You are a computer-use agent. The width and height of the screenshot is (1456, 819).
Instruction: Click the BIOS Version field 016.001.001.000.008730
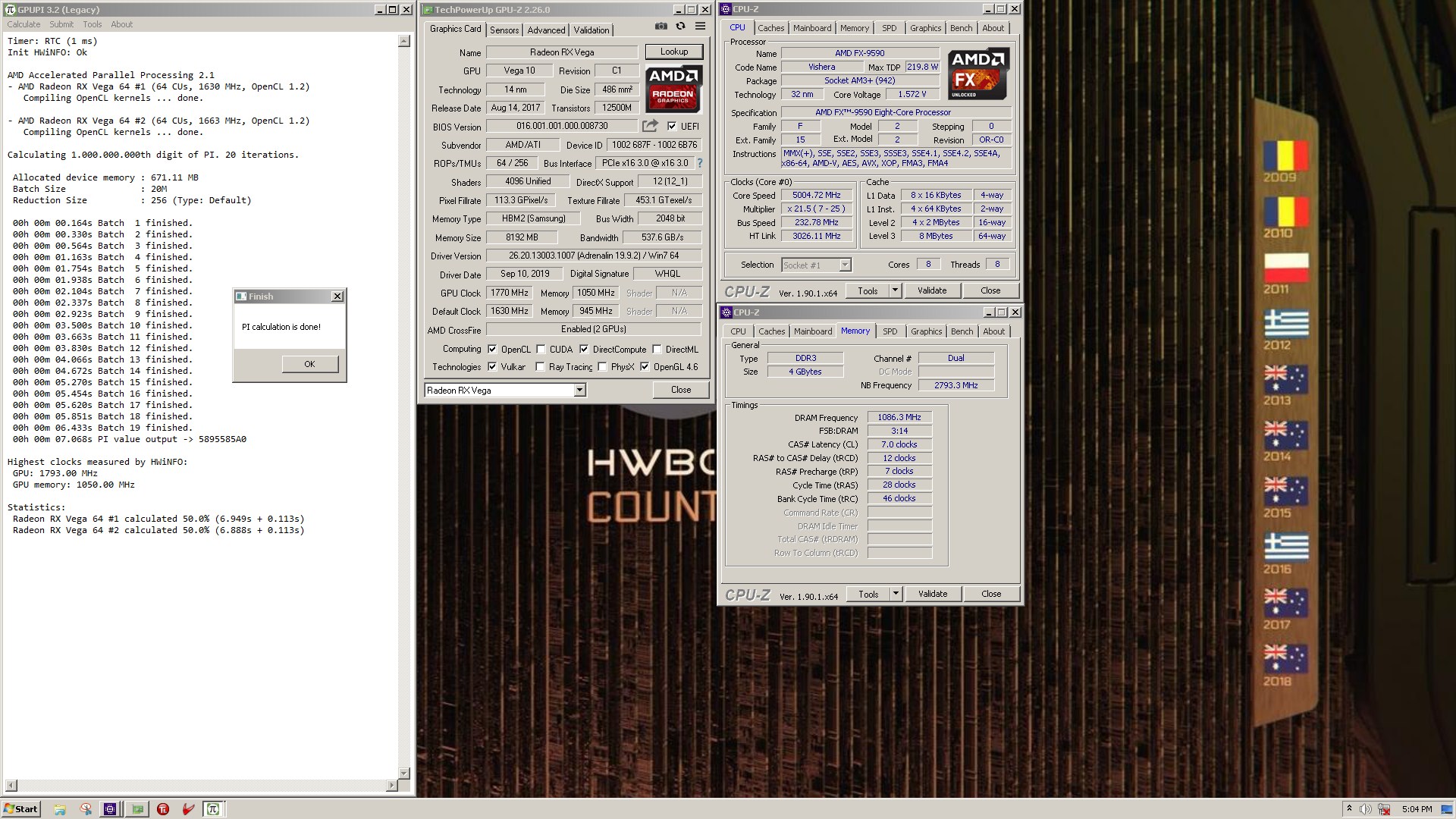pyautogui.click(x=562, y=126)
